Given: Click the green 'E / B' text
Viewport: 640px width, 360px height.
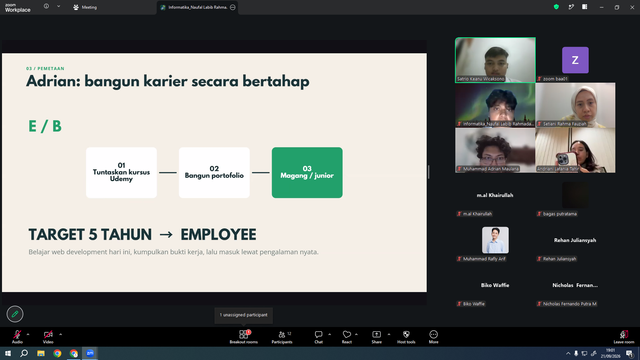Looking at the screenshot, I should click(45, 126).
